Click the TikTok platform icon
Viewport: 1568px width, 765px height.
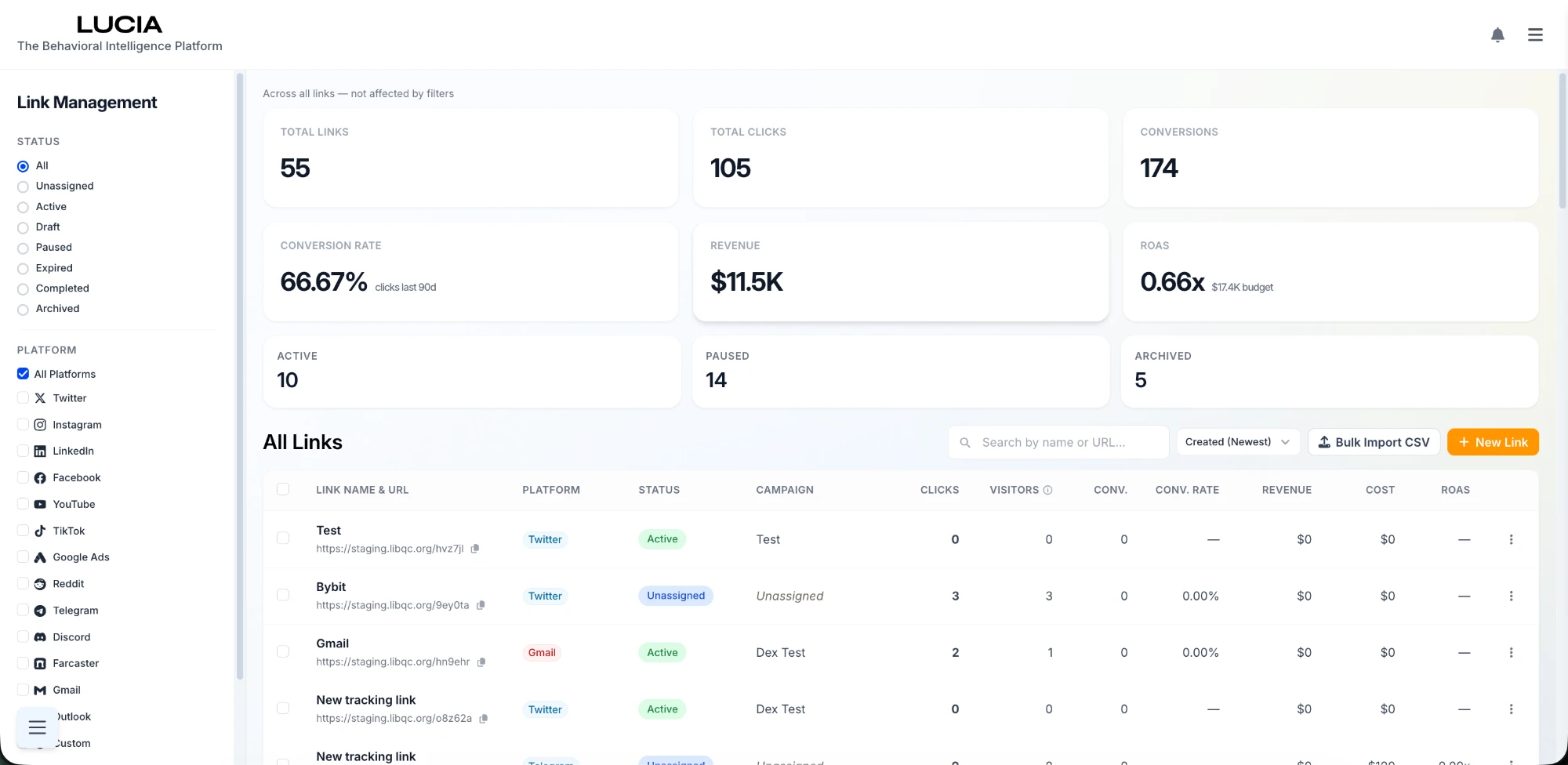[x=40, y=531]
